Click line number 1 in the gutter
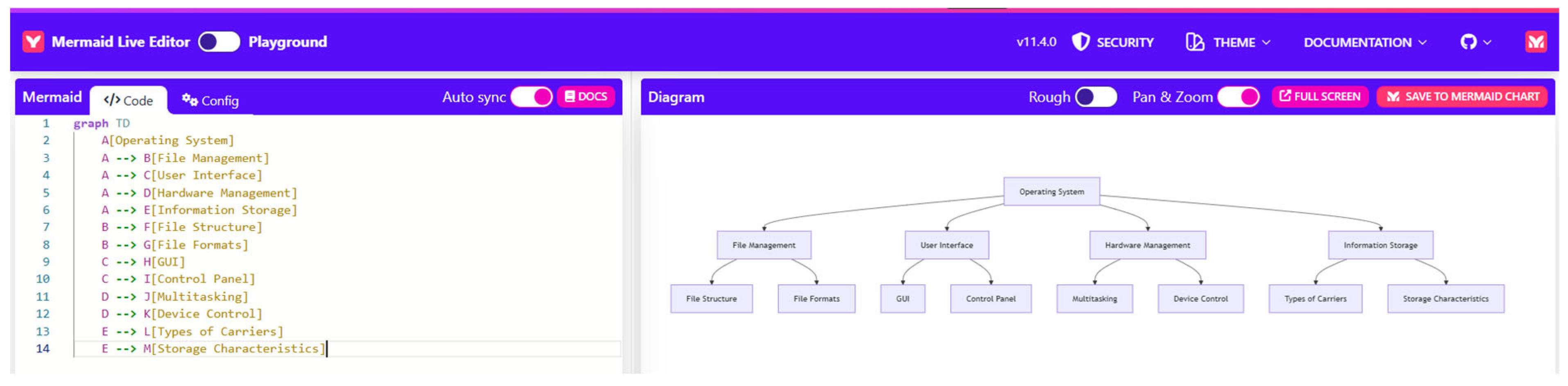The width and height of the screenshot is (1568, 386). click(45, 123)
